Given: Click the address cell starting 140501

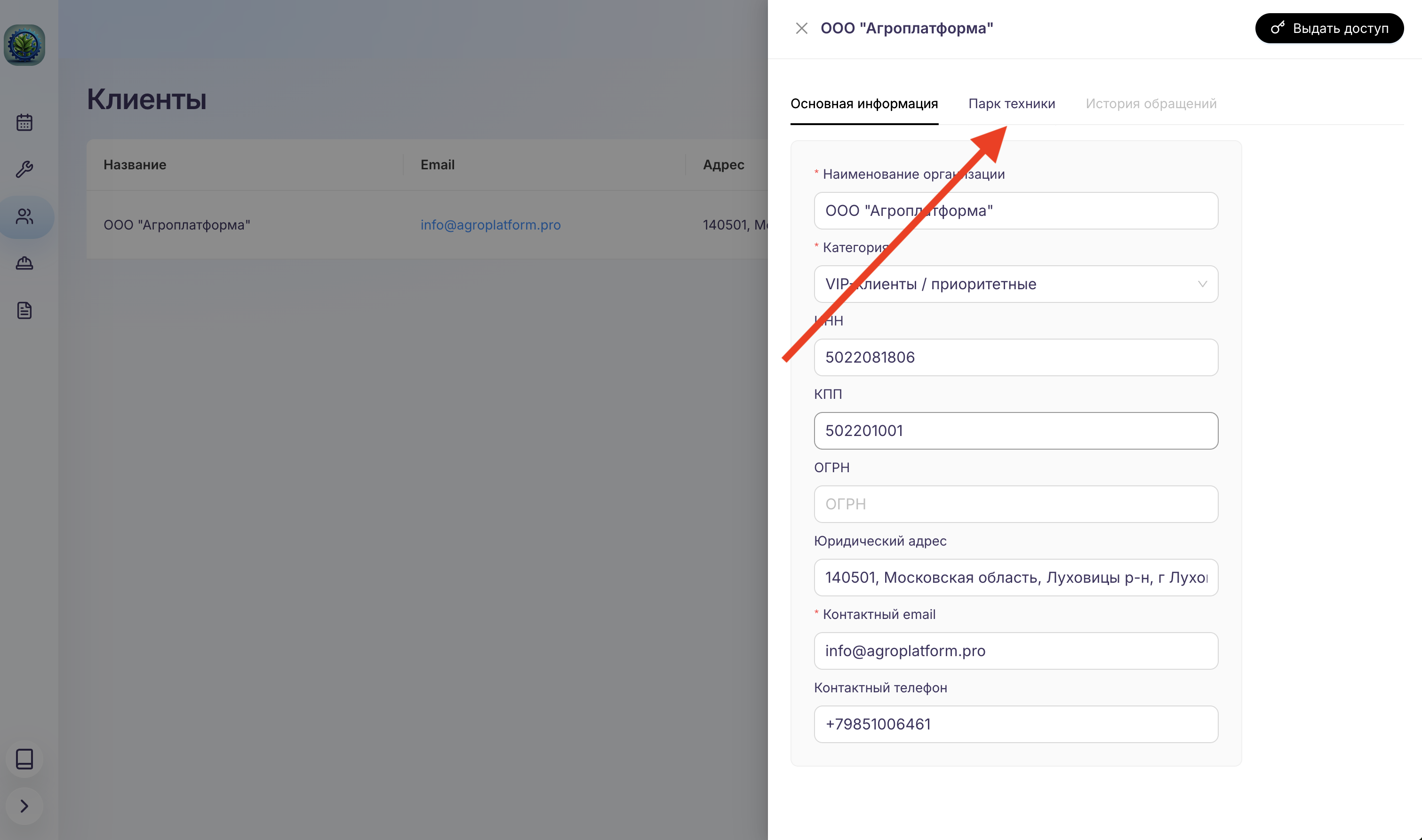Looking at the screenshot, I should 735,225.
